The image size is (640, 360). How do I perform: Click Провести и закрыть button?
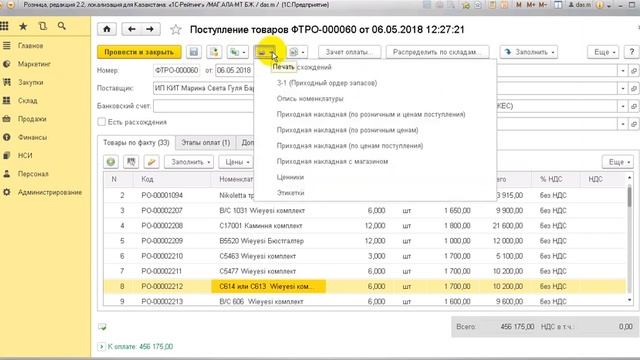pyautogui.click(x=139, y=52)
